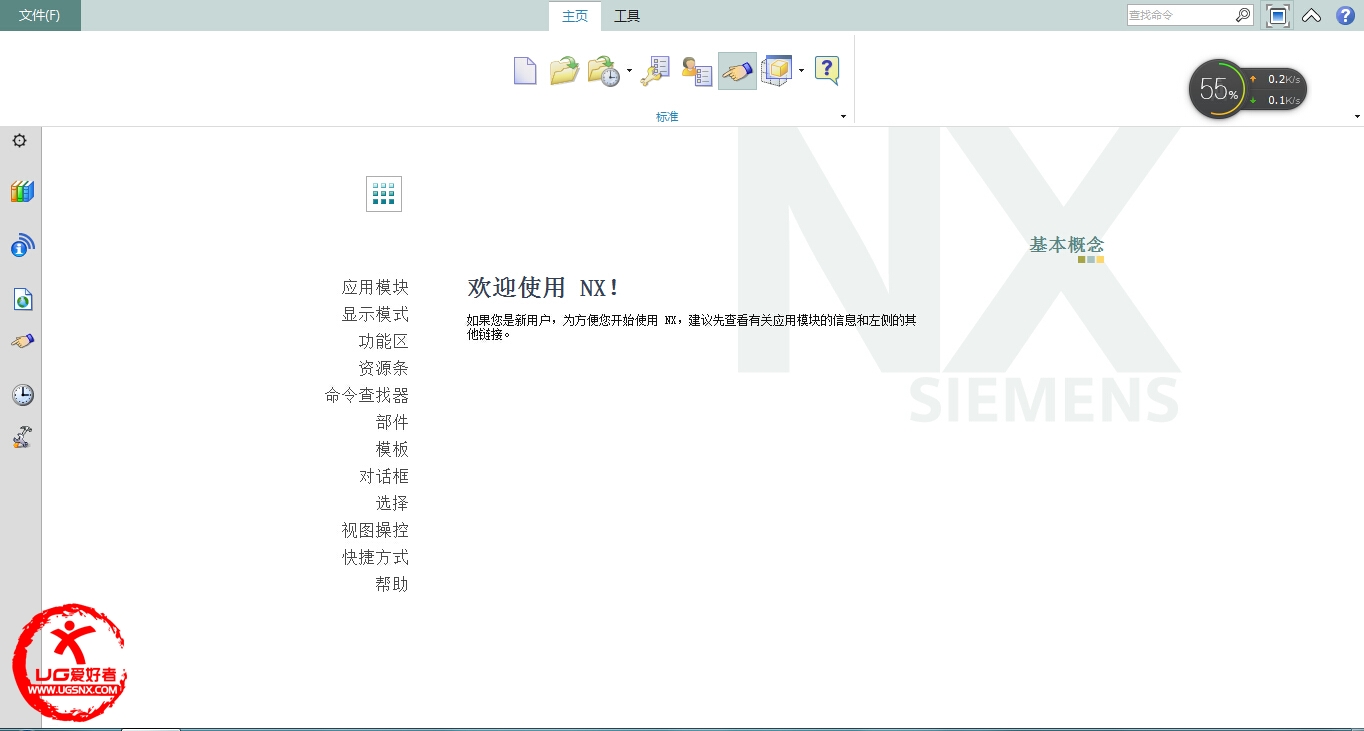Screen dimensions: 1364x731
Task: Open pointing hand panel in left sidebar
Action: (22, 342)
